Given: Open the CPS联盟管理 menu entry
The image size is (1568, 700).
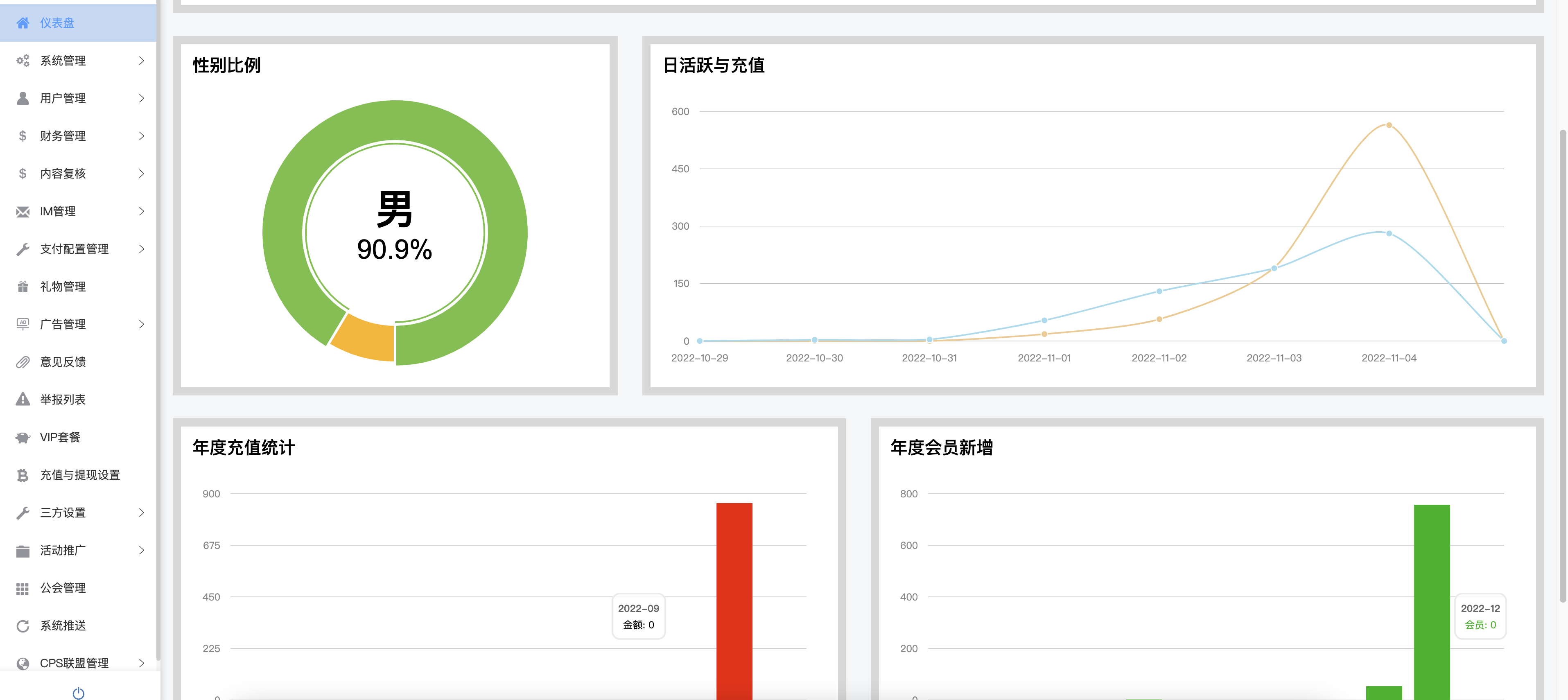Looking at the screenshot, I should coord(74,664).
